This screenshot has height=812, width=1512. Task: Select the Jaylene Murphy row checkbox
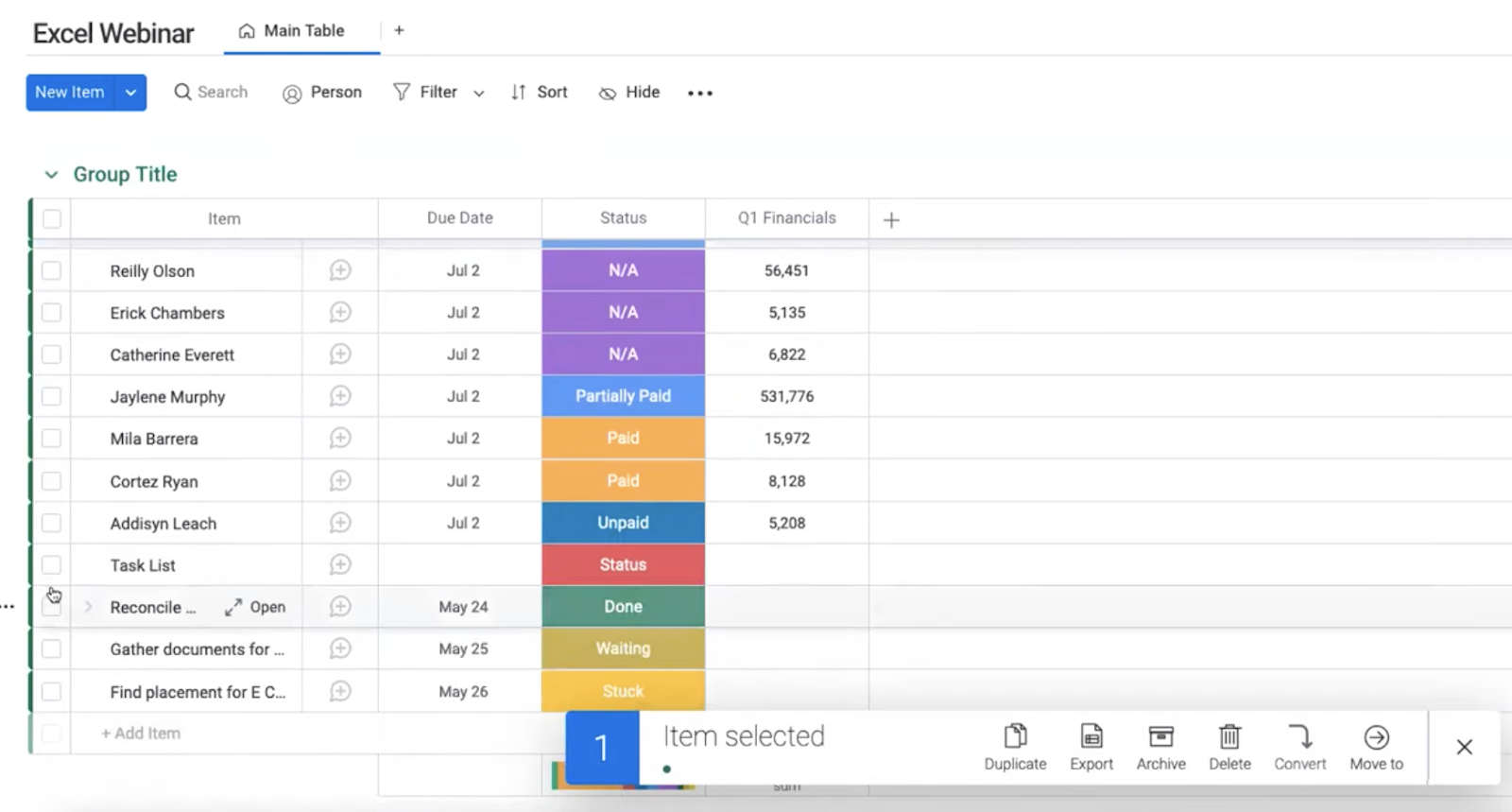coord(52,396)
